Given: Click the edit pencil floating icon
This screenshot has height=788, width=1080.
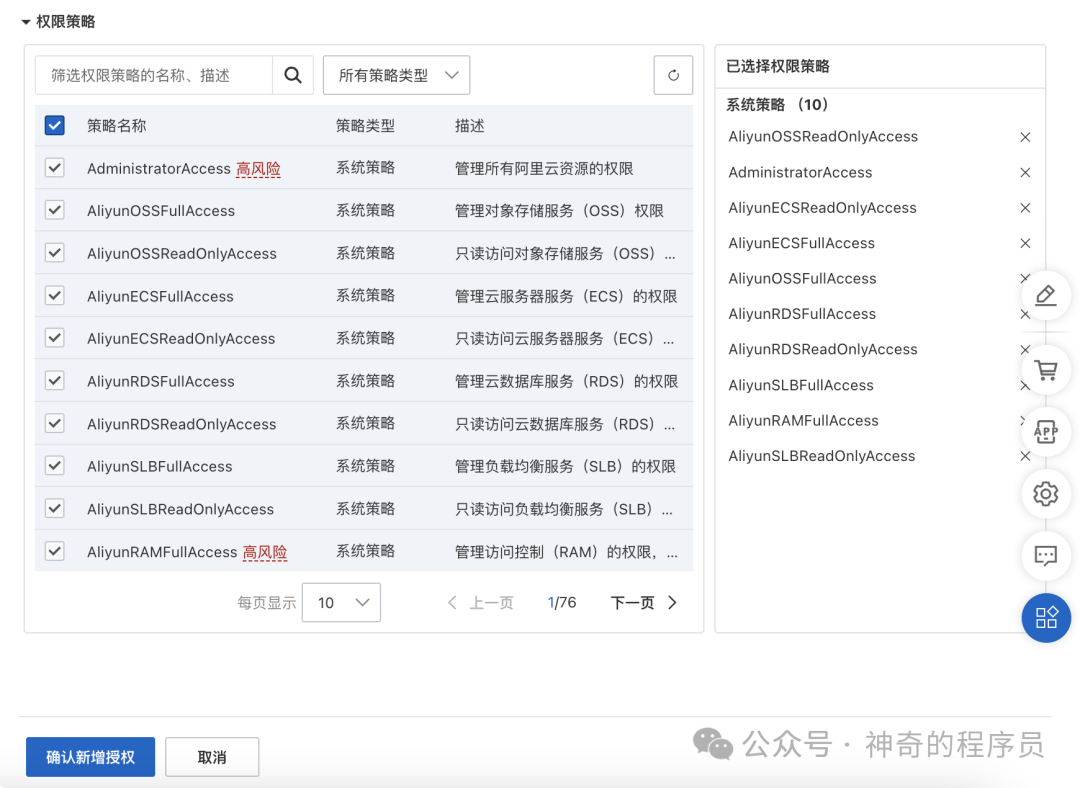Looking at the screenshot, I should coord(1046,295).
